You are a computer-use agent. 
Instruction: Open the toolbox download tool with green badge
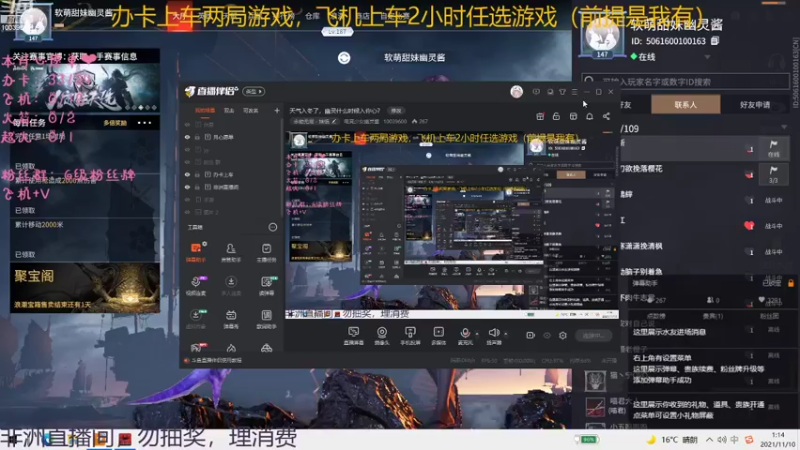195,318
